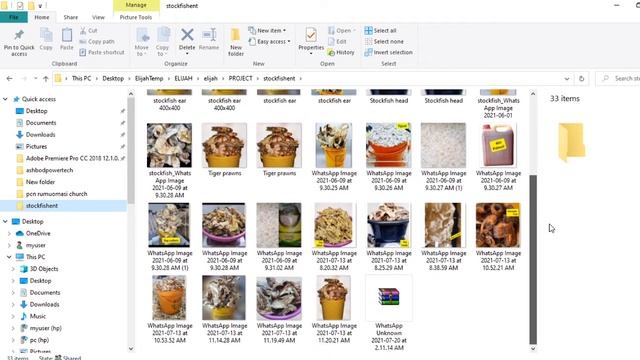Viewport: 640px width, 360px height.
Task: Click the Manage contextual tab
Action: pyautogui.click(x=136, y=5)
